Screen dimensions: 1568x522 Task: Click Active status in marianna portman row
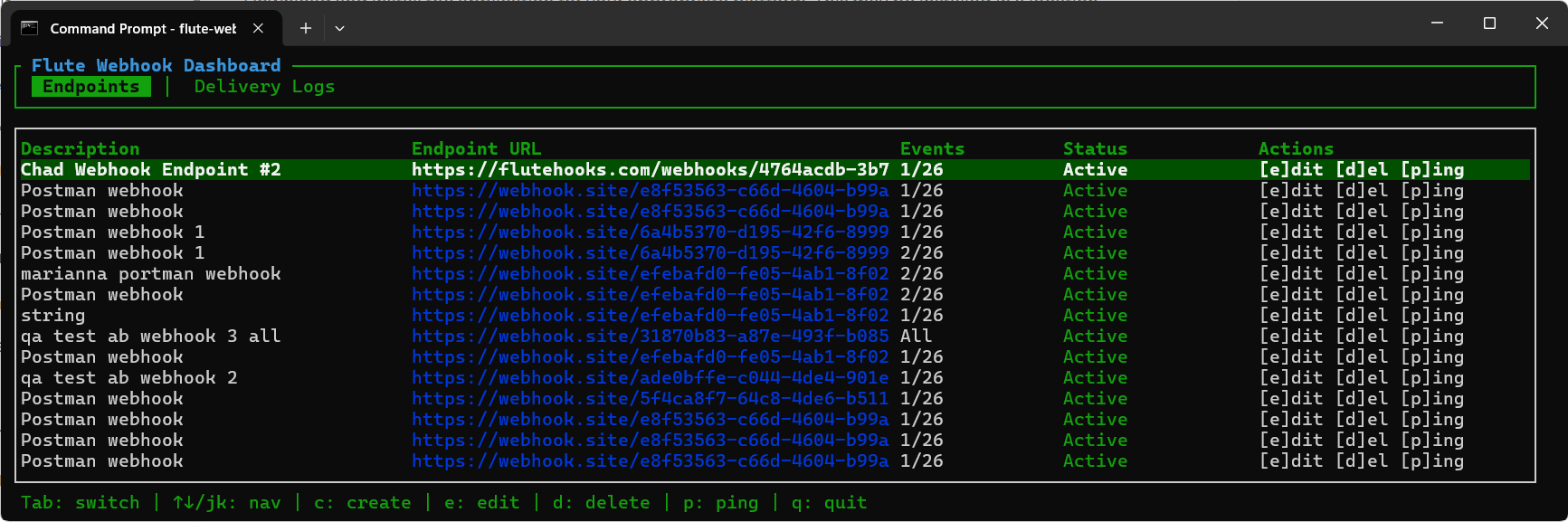[x=1095, y=274]
